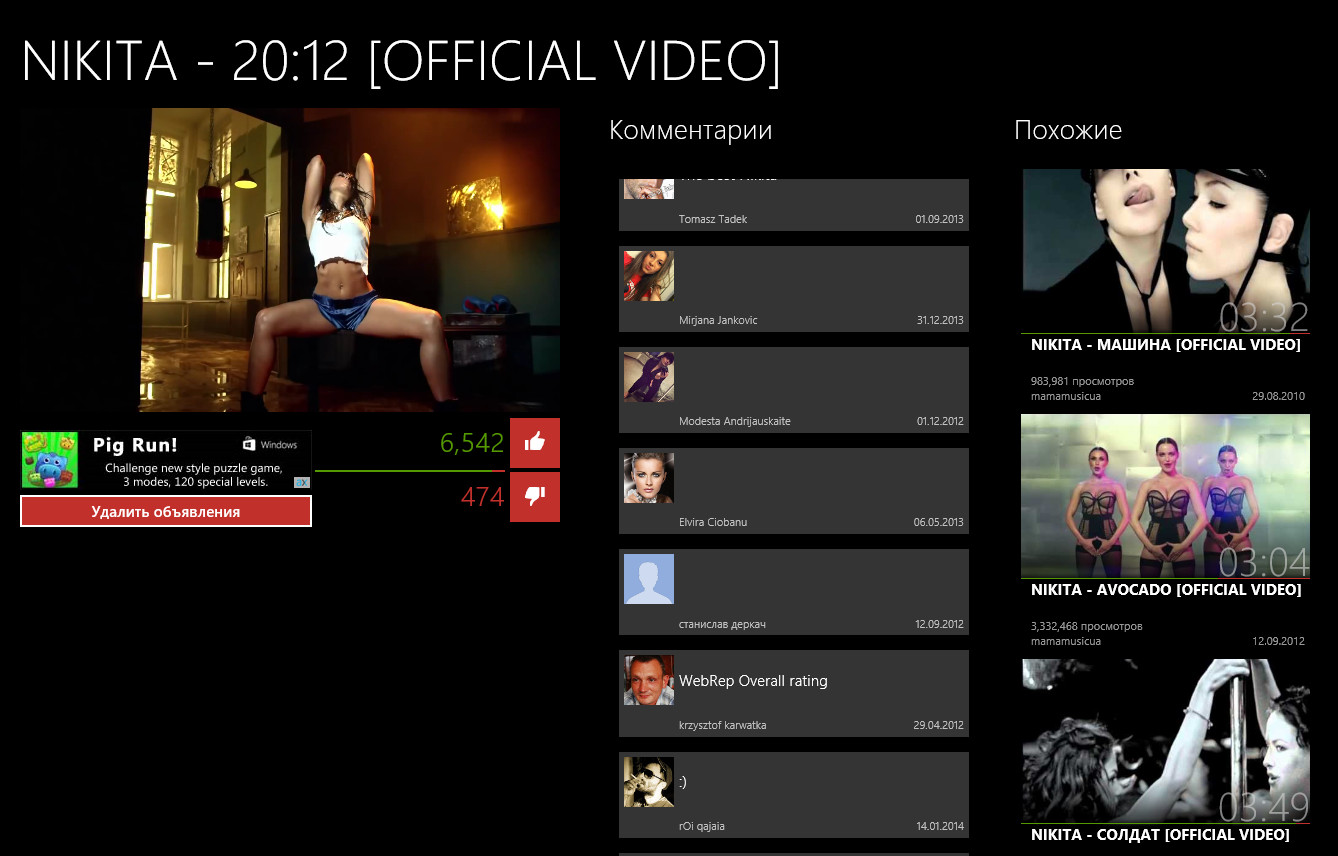Click the 03:32 duration on МАШИНА thumbnail
Image resolution: width=1338 pixels, height=856 pixels.
click(x=1264, y=316)
